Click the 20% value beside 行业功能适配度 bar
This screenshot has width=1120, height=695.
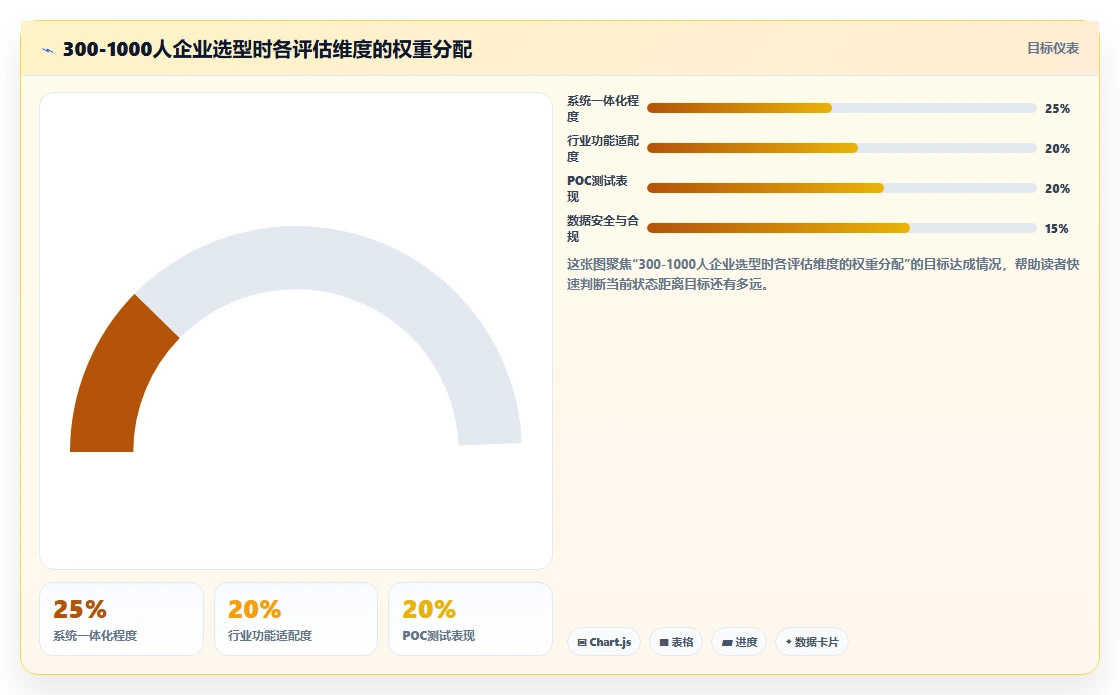(1057, 149)
